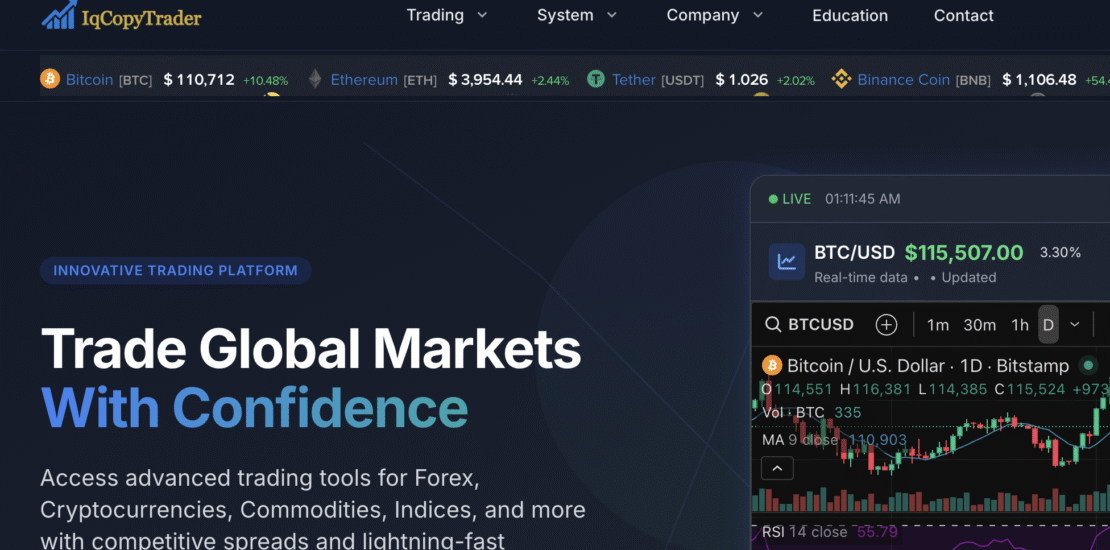The height and width of the screenshot is (550, 1110).
Task: Click the Binance price $ 1,106.48
Action: click(1039, 80)
